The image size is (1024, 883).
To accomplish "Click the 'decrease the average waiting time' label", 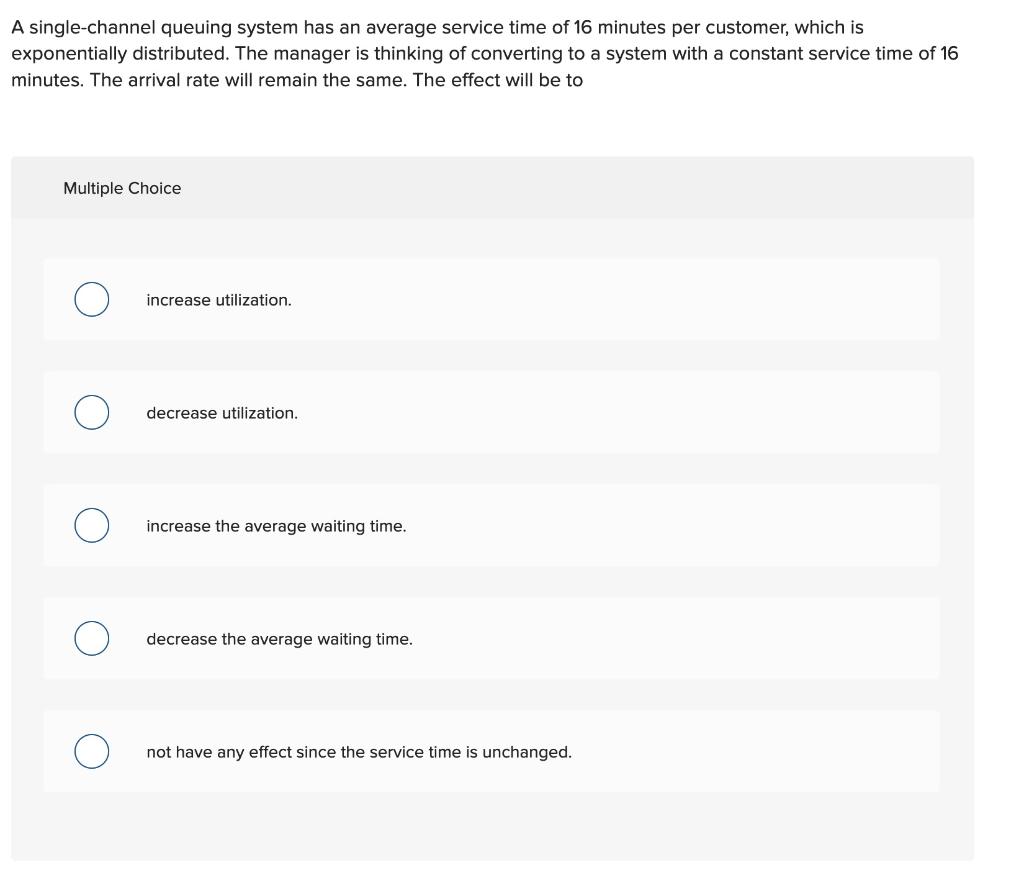I will point(279,638).
